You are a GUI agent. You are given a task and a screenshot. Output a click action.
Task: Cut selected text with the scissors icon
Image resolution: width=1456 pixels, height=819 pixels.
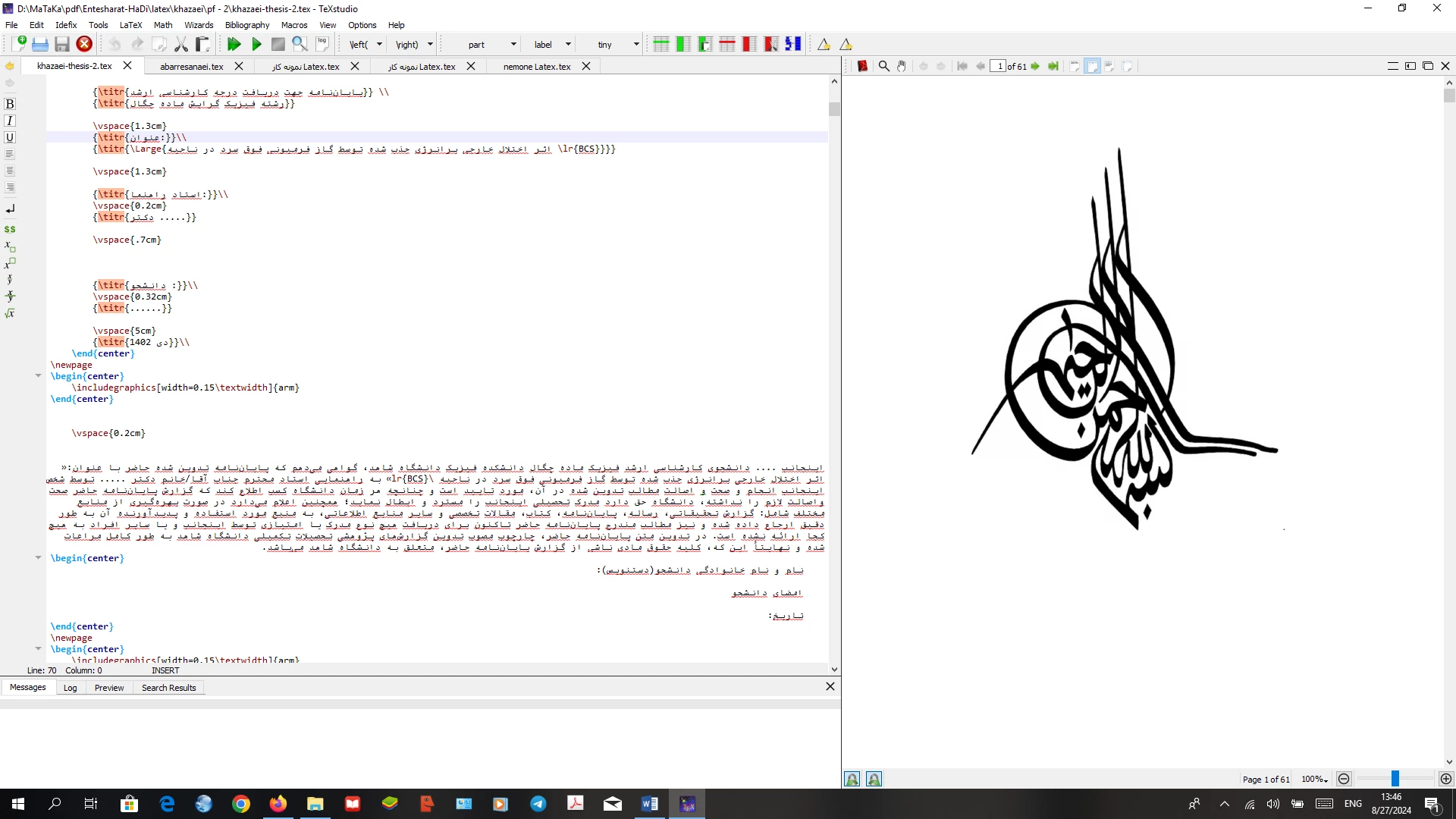(181, 44)
